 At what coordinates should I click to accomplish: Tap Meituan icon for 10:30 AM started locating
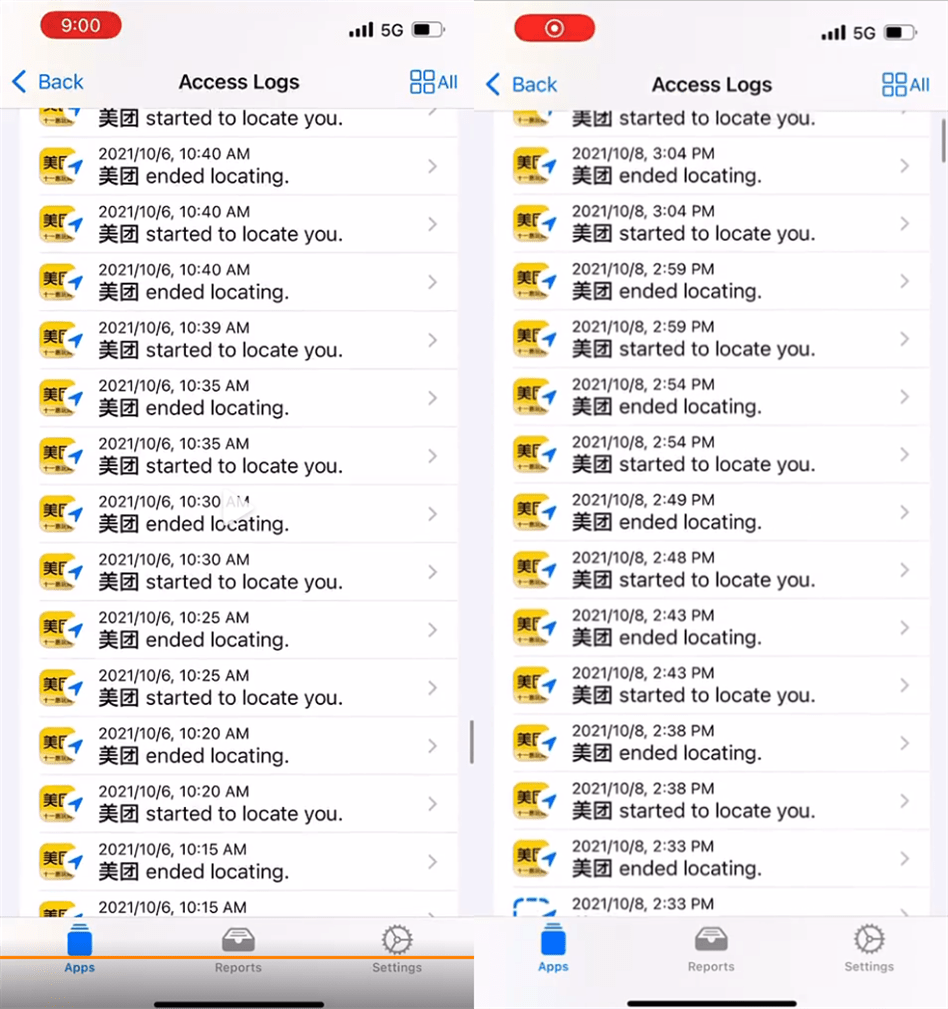[x=61, y=571]
